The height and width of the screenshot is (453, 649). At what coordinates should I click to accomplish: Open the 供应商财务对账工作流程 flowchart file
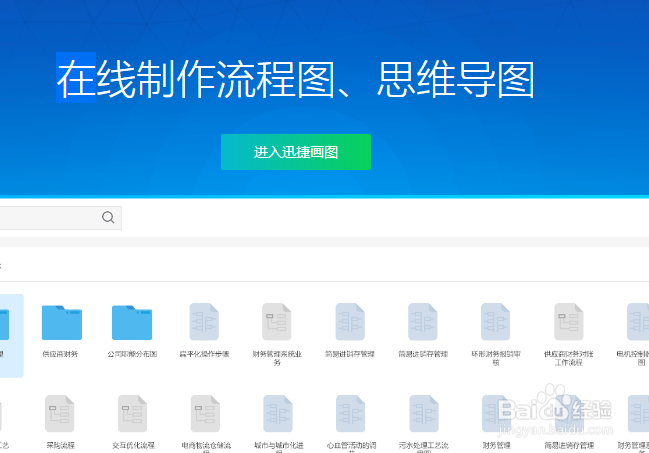click(x=568, y=335)
